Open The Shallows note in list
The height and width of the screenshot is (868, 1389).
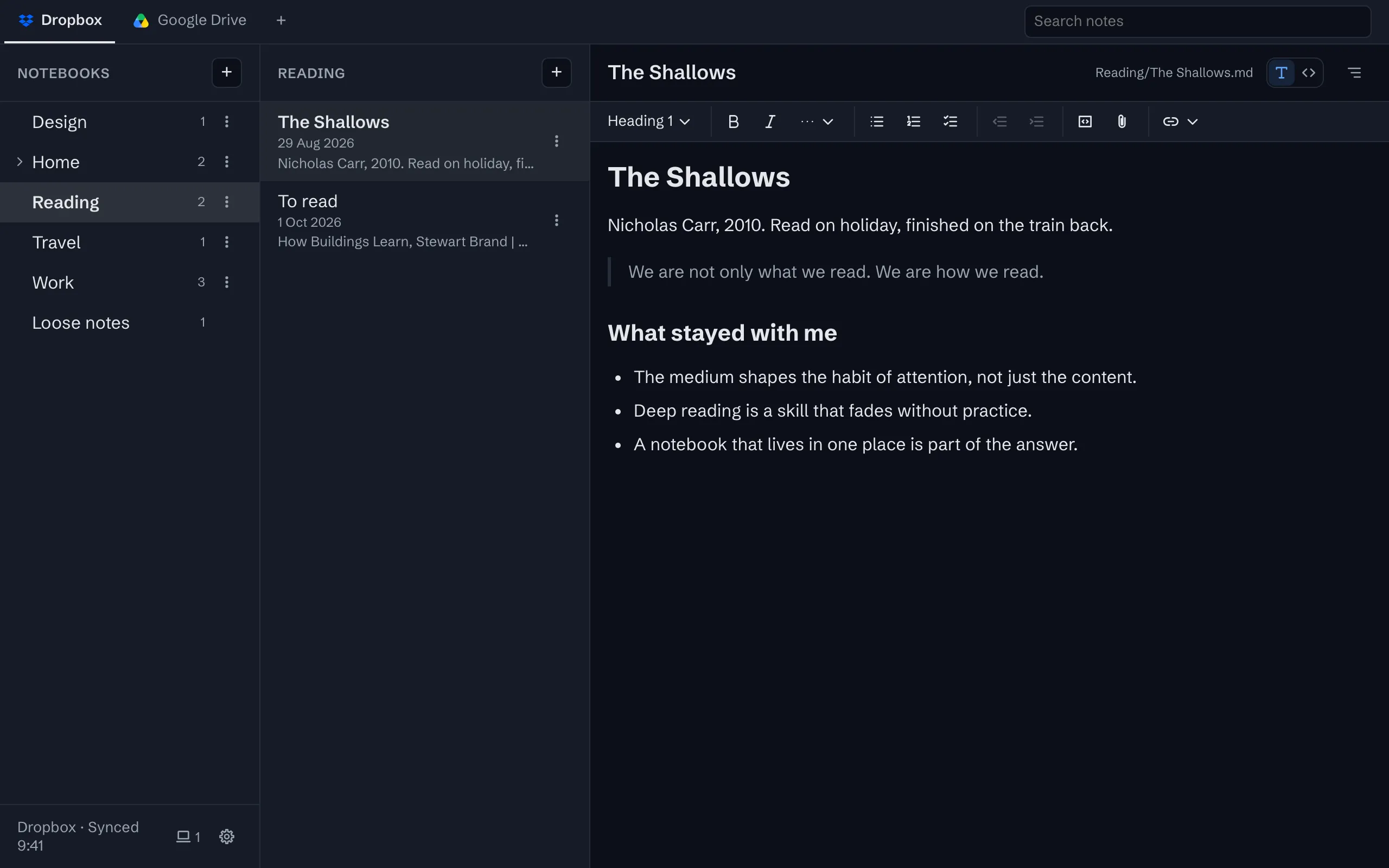coord(425,142)
